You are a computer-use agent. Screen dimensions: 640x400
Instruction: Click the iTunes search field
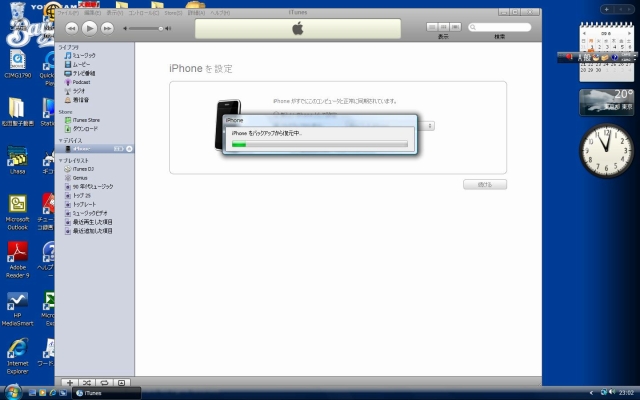pyautogui.click(x=500, y=27)
